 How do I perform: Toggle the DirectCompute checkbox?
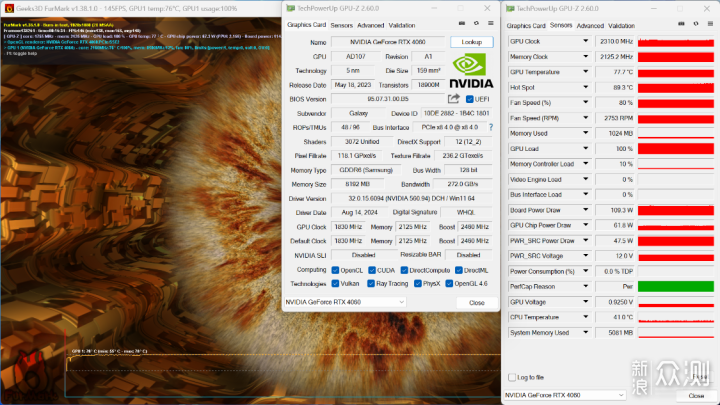pos(404,270)
